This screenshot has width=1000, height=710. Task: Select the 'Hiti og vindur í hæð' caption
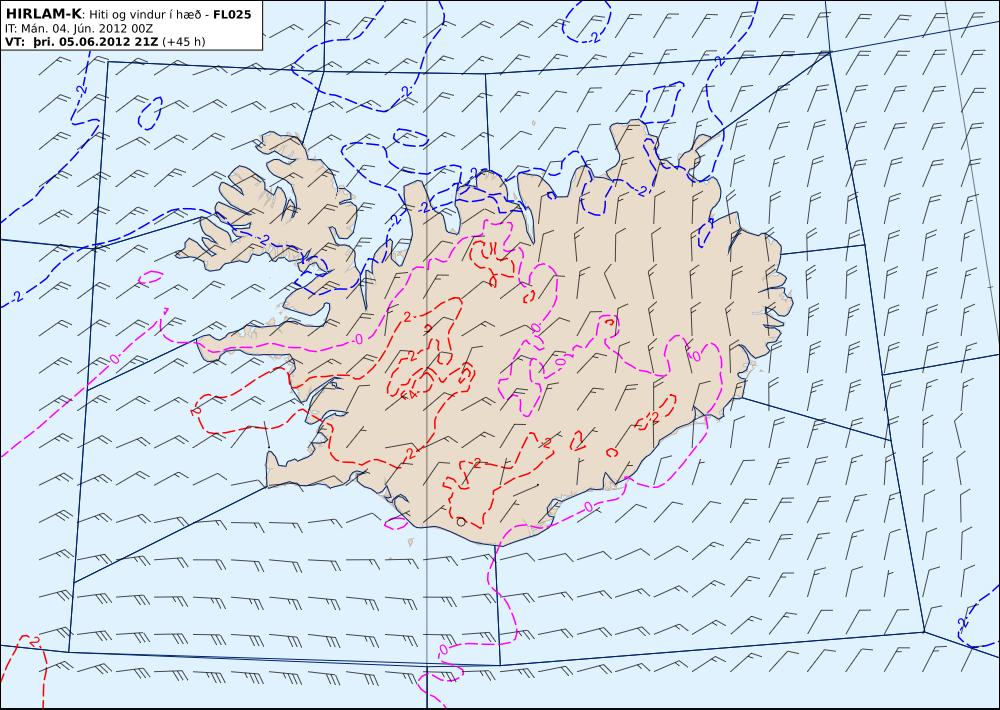(x=145, y=15)
